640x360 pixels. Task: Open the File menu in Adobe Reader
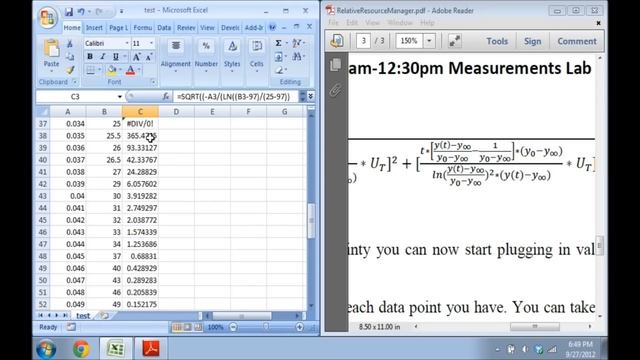click(x=333, y=23)
